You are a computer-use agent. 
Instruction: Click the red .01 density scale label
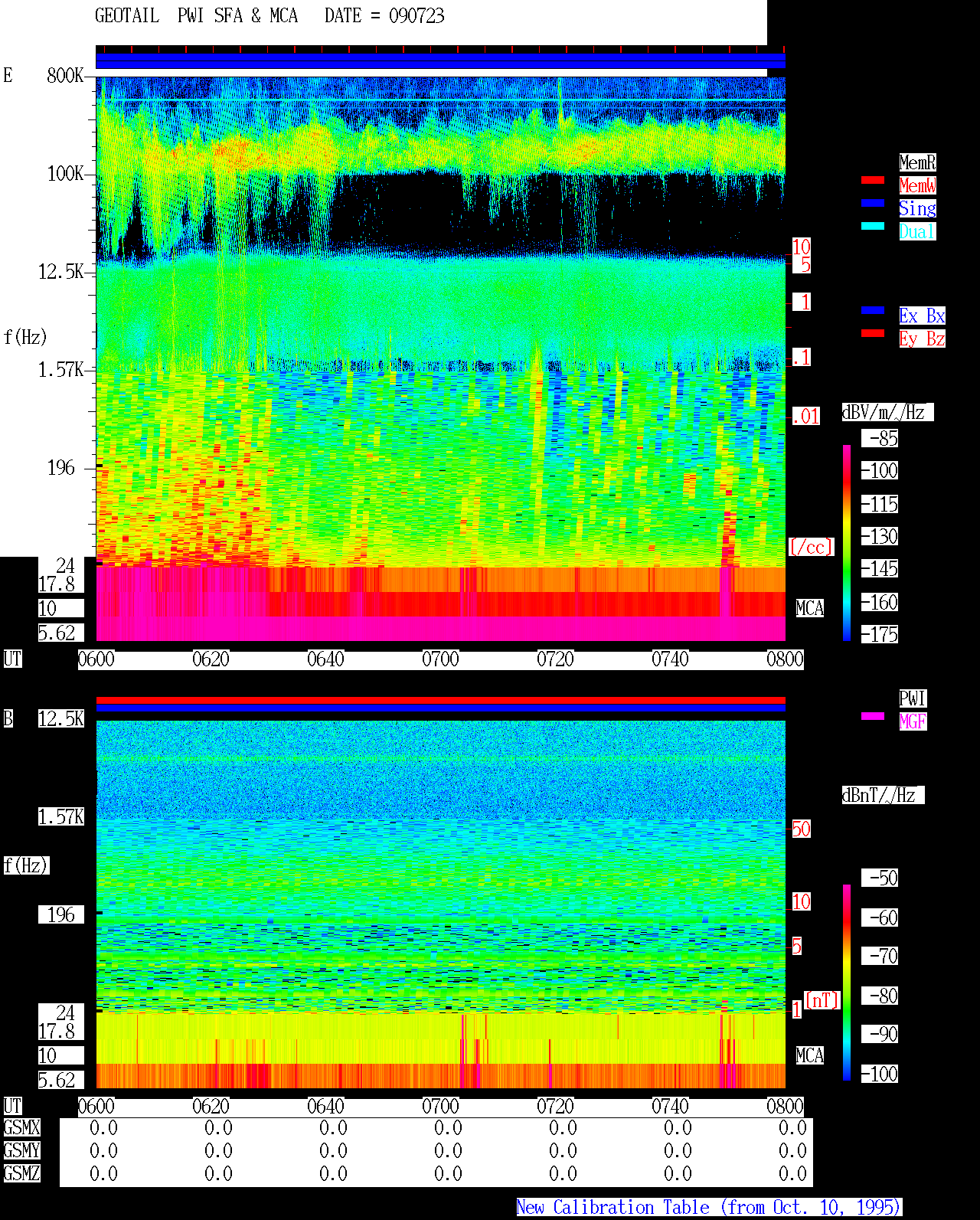coord(805,417)
